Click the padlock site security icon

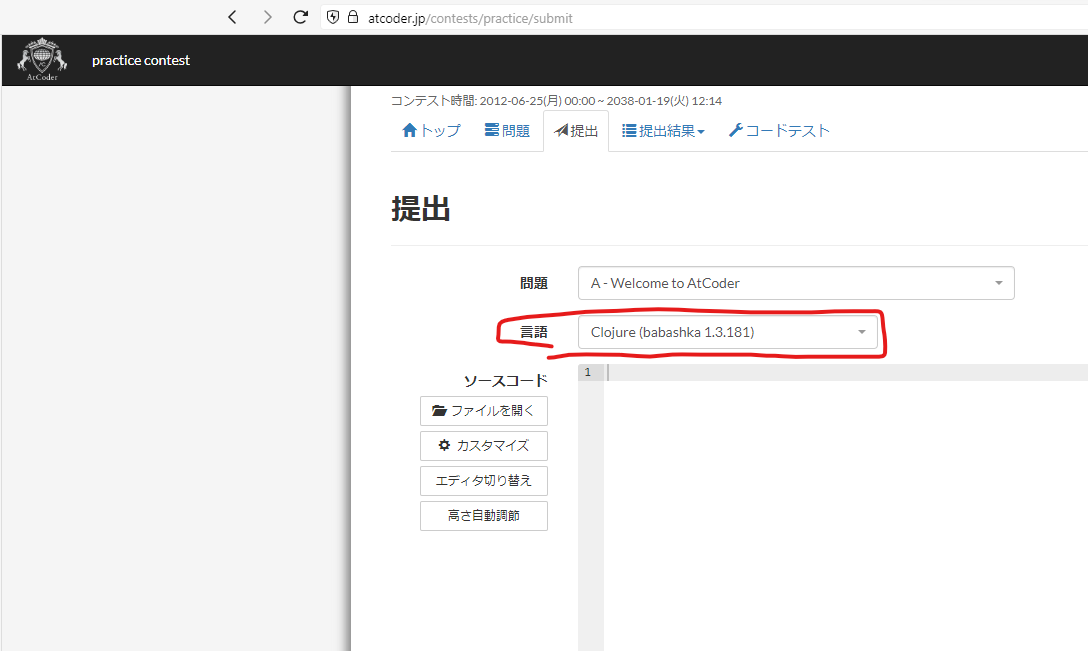point(352,17)
